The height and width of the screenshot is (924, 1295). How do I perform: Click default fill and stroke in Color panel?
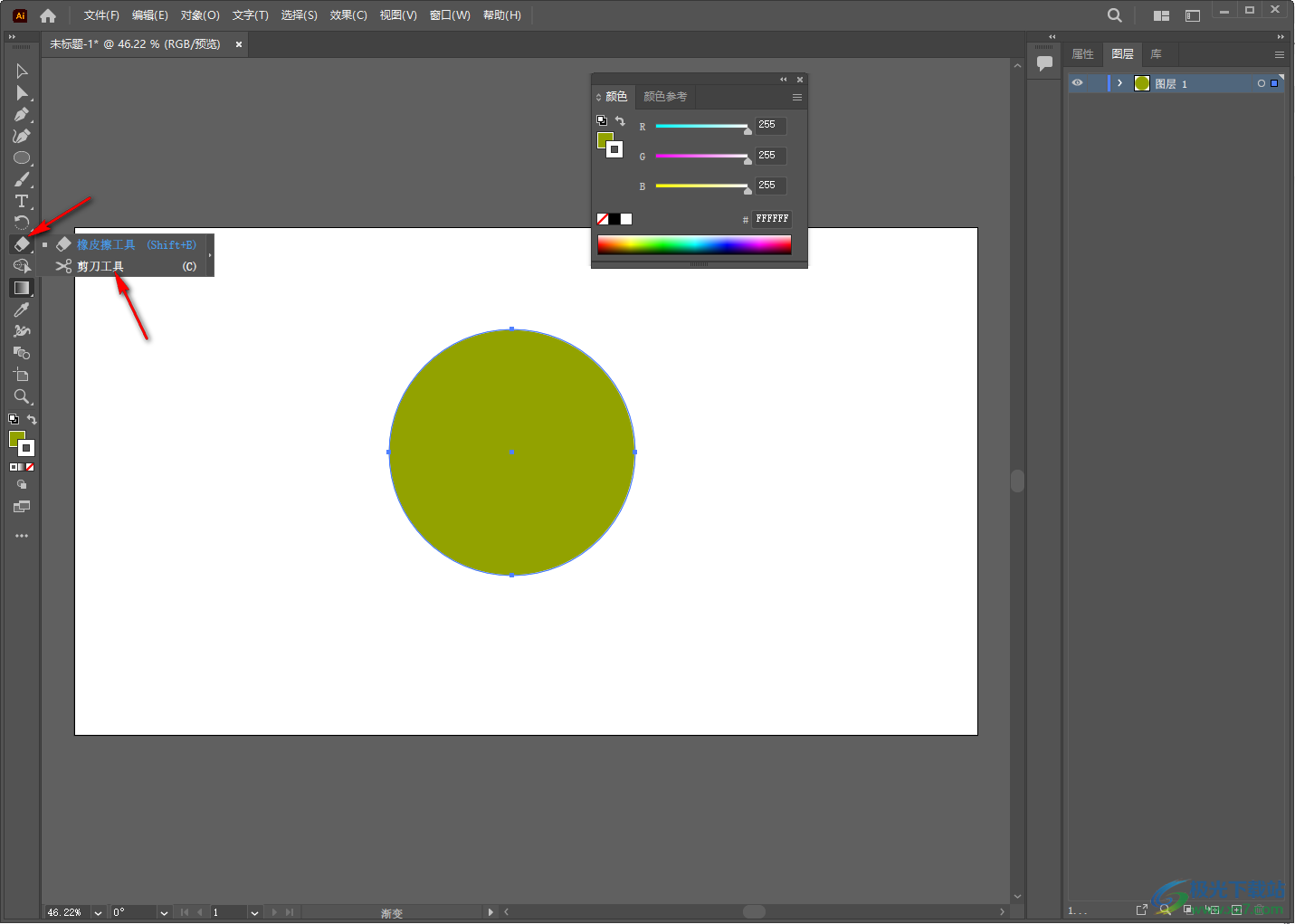[602, 120]
